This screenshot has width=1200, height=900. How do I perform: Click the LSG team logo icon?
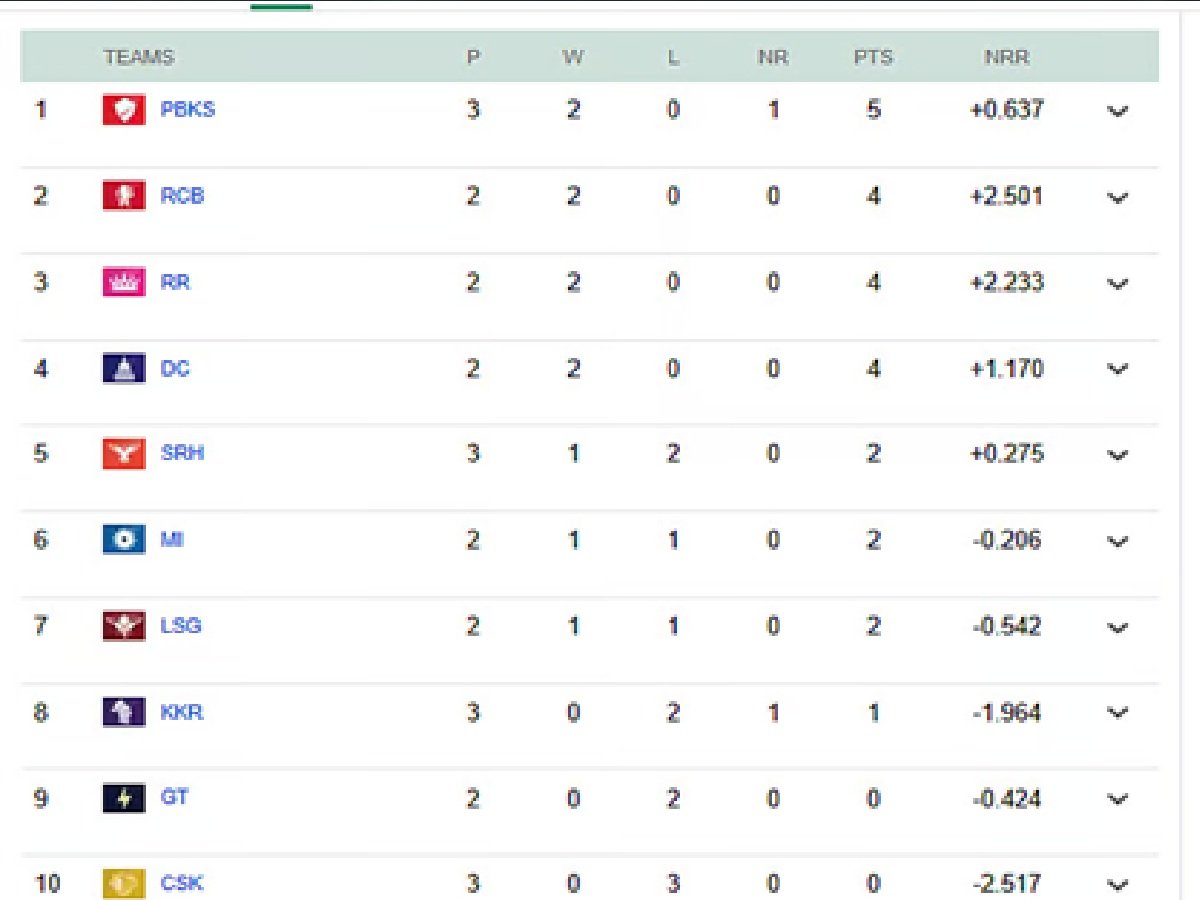(x=124, y=626)
